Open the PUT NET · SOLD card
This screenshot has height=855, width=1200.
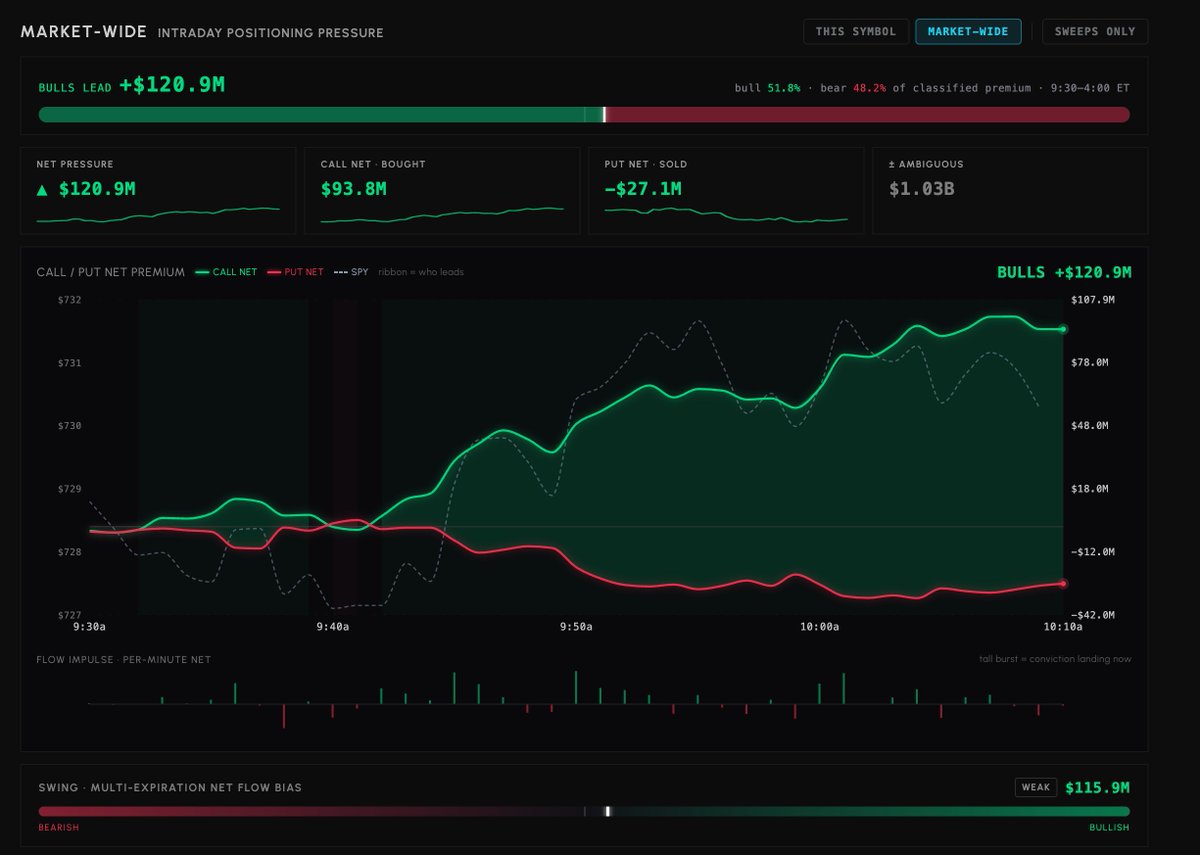point(726,191)
